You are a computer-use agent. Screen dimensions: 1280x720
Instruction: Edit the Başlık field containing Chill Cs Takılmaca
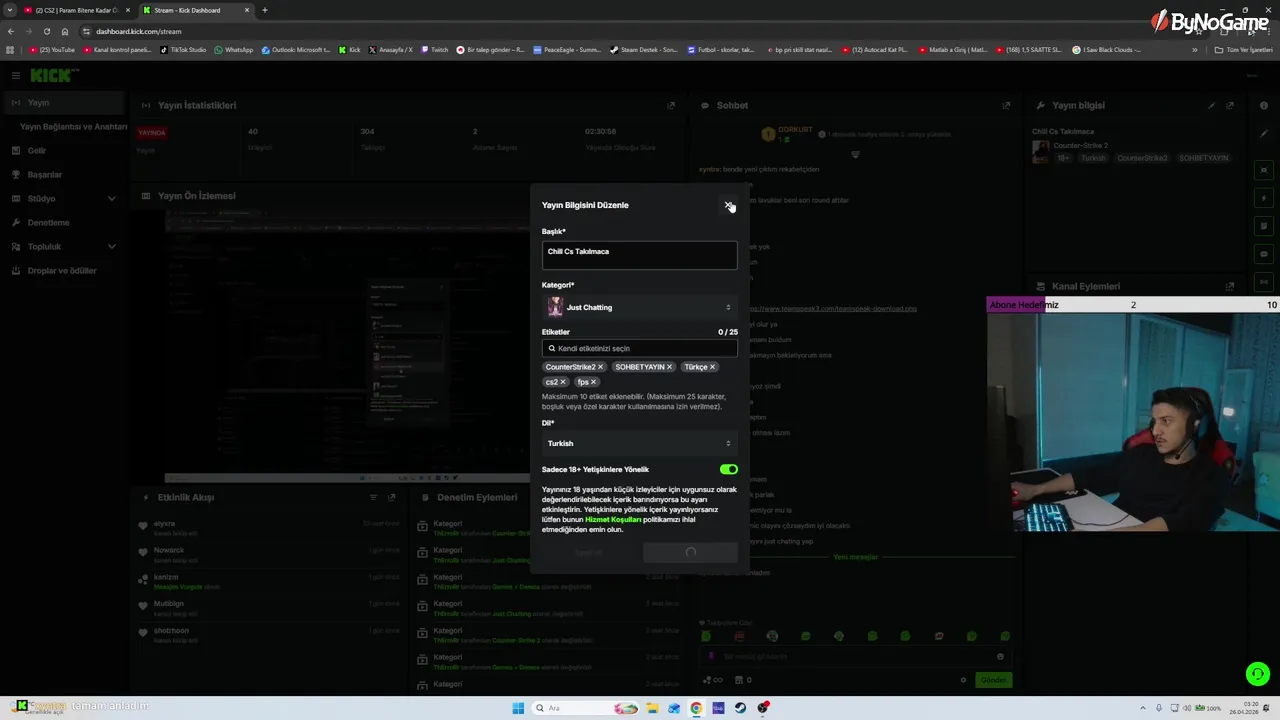tap(639, 255)
